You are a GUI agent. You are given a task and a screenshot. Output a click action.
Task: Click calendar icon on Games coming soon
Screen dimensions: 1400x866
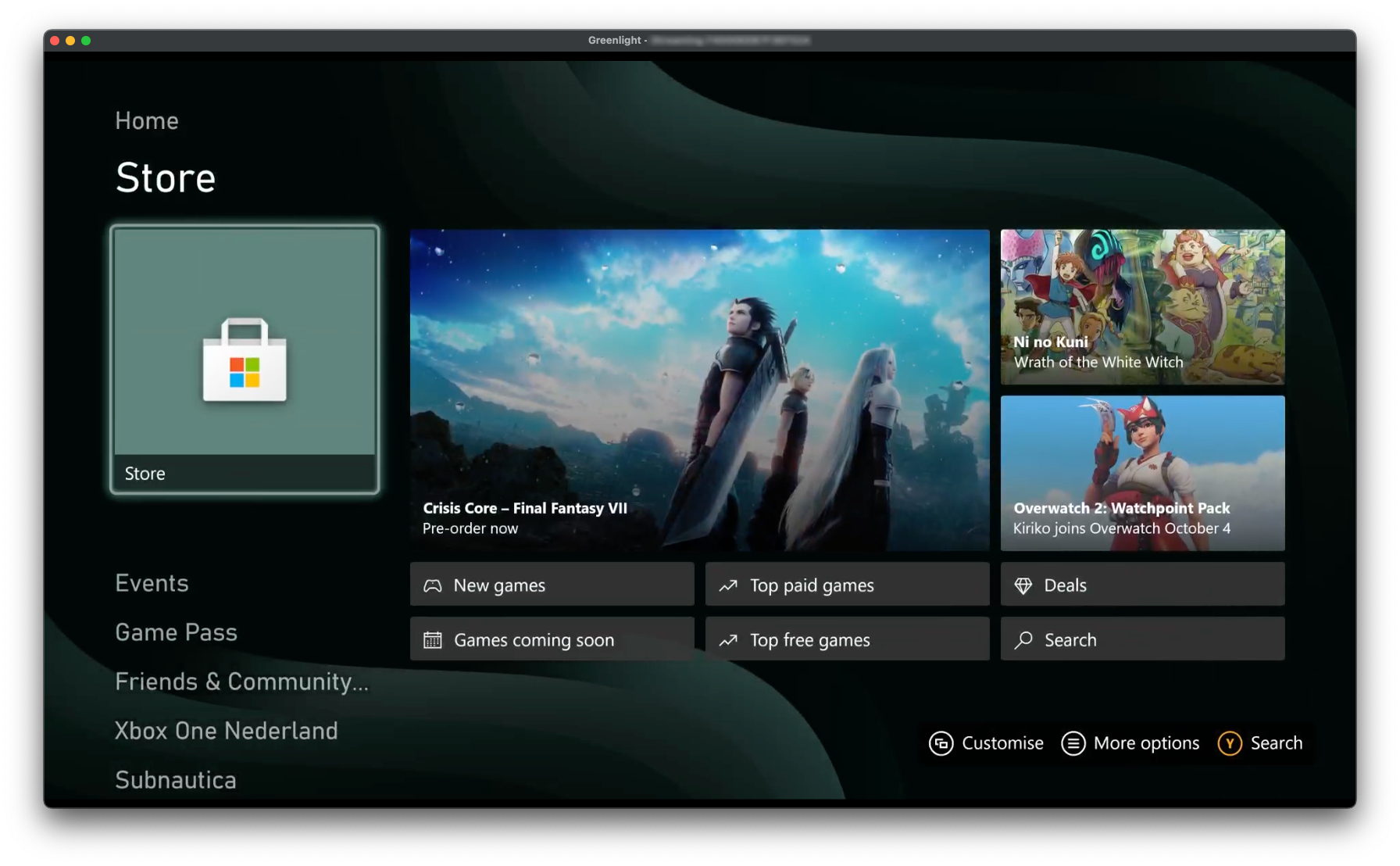coord(433,640)
